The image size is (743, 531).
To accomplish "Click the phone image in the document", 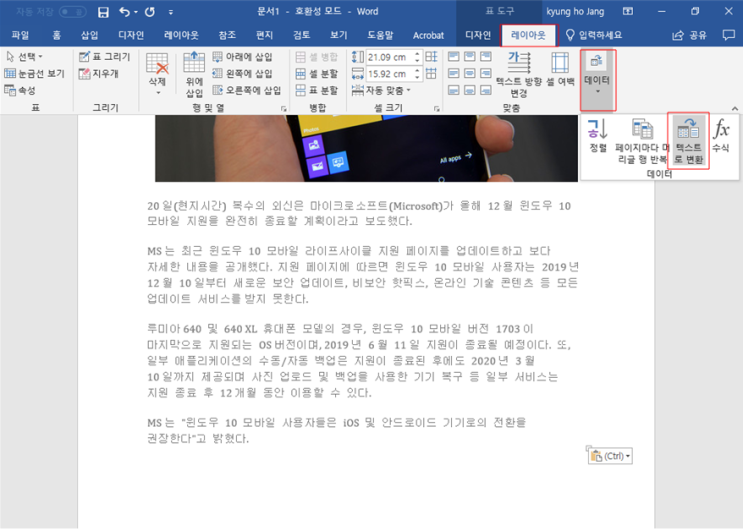I will [366, 148].
